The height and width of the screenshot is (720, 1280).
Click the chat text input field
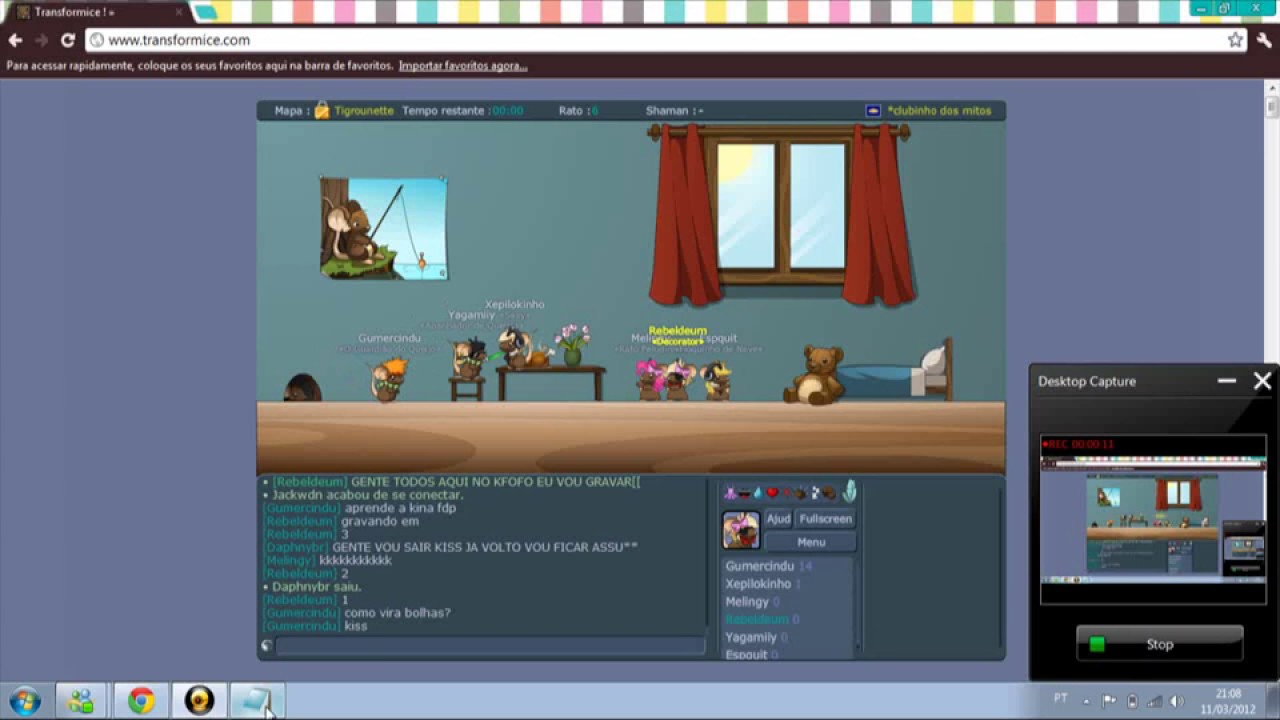490,646
